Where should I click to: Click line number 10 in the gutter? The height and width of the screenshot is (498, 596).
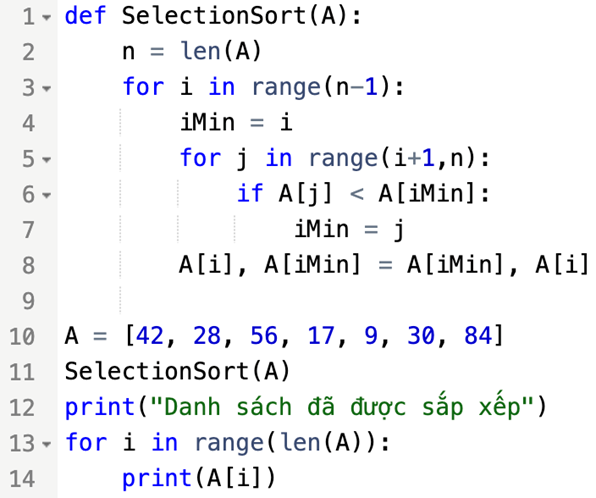[x=22, y=337]
